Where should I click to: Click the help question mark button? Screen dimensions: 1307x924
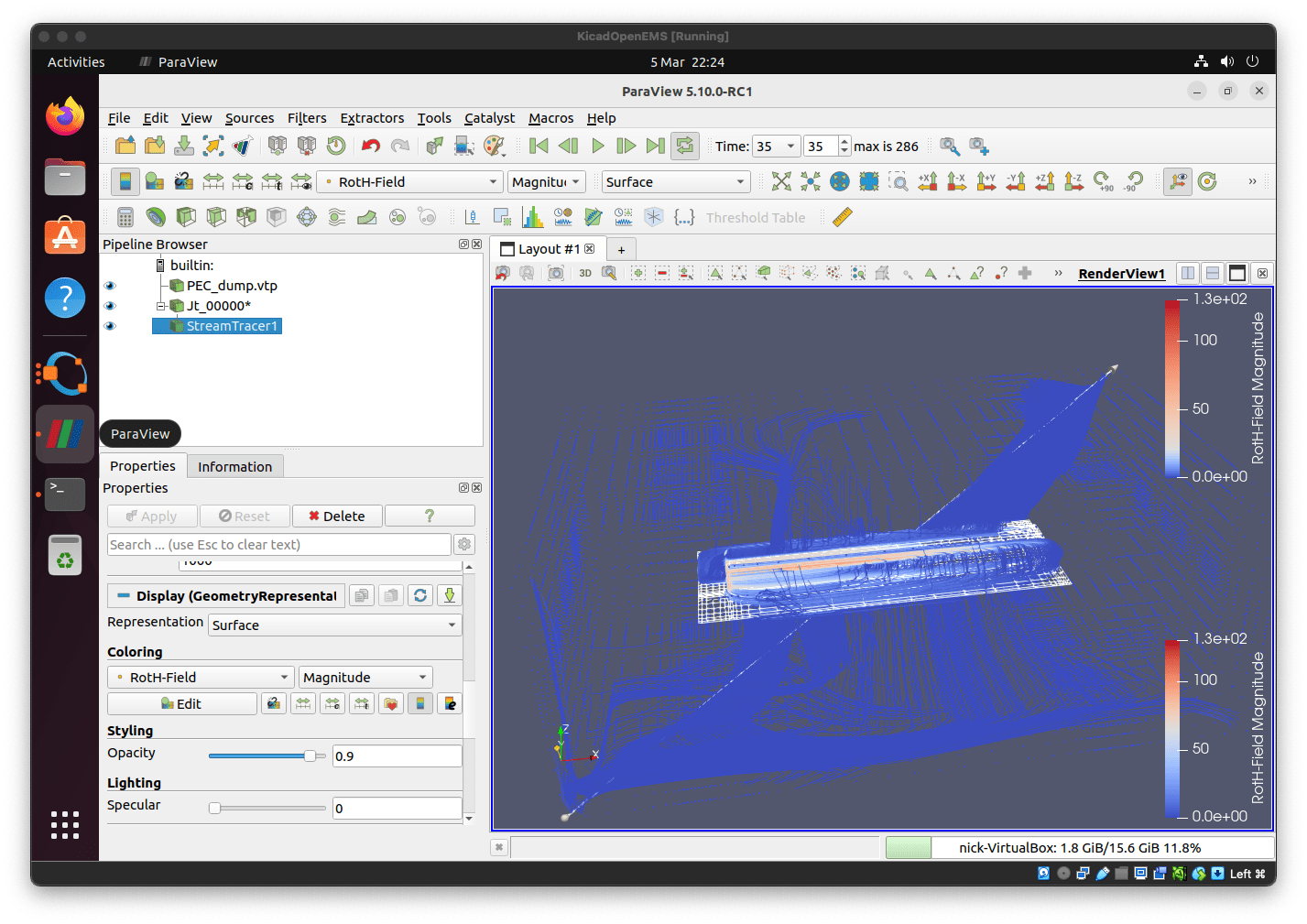pyautogui.click(x=430, y=516)
